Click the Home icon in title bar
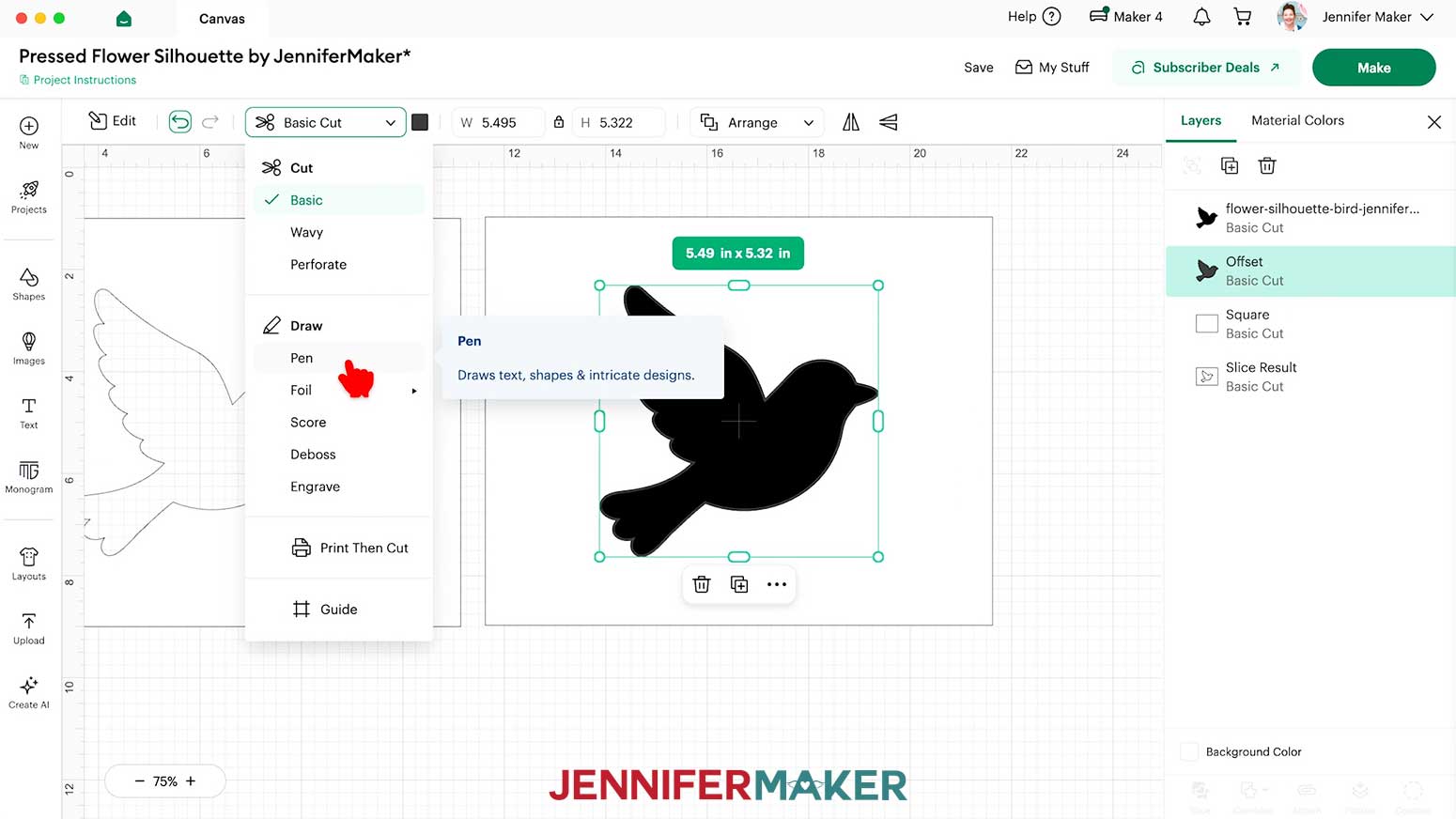The width and height of the screenshot is (1456, 819). pyautogui.click(x=123, y=19)
